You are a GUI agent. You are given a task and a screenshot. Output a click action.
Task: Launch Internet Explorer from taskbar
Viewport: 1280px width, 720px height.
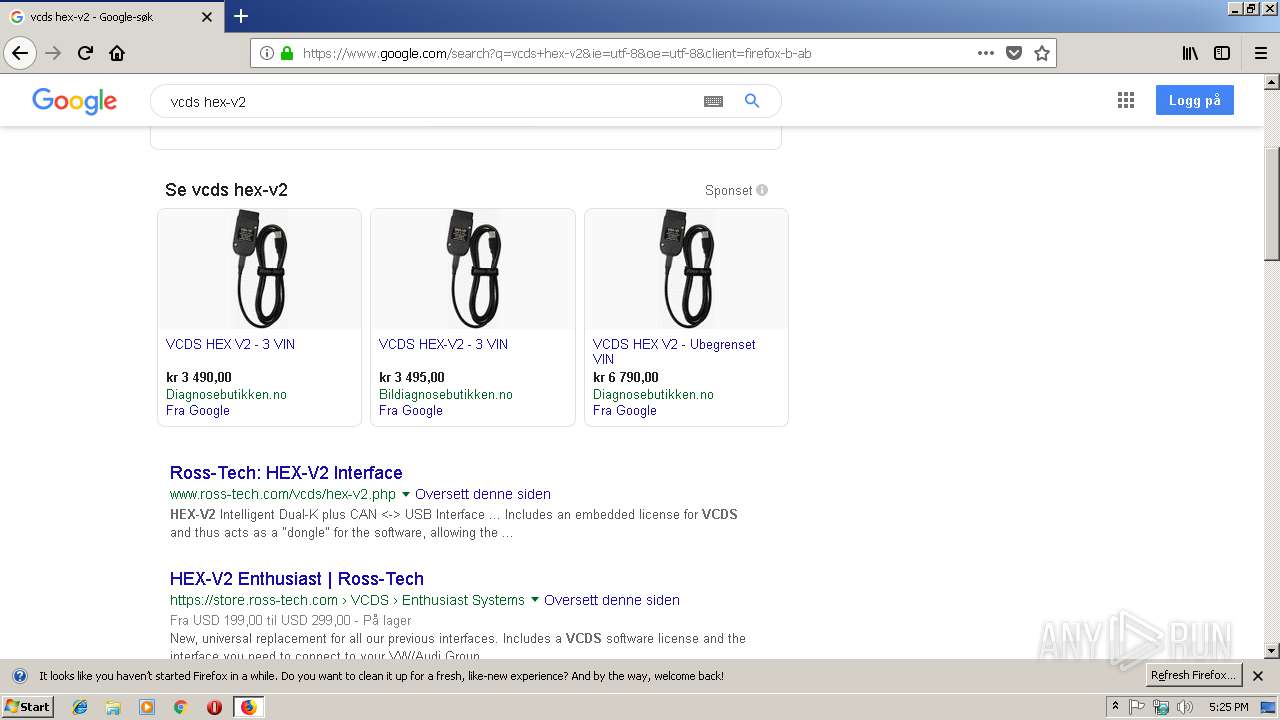click(80, 707)
